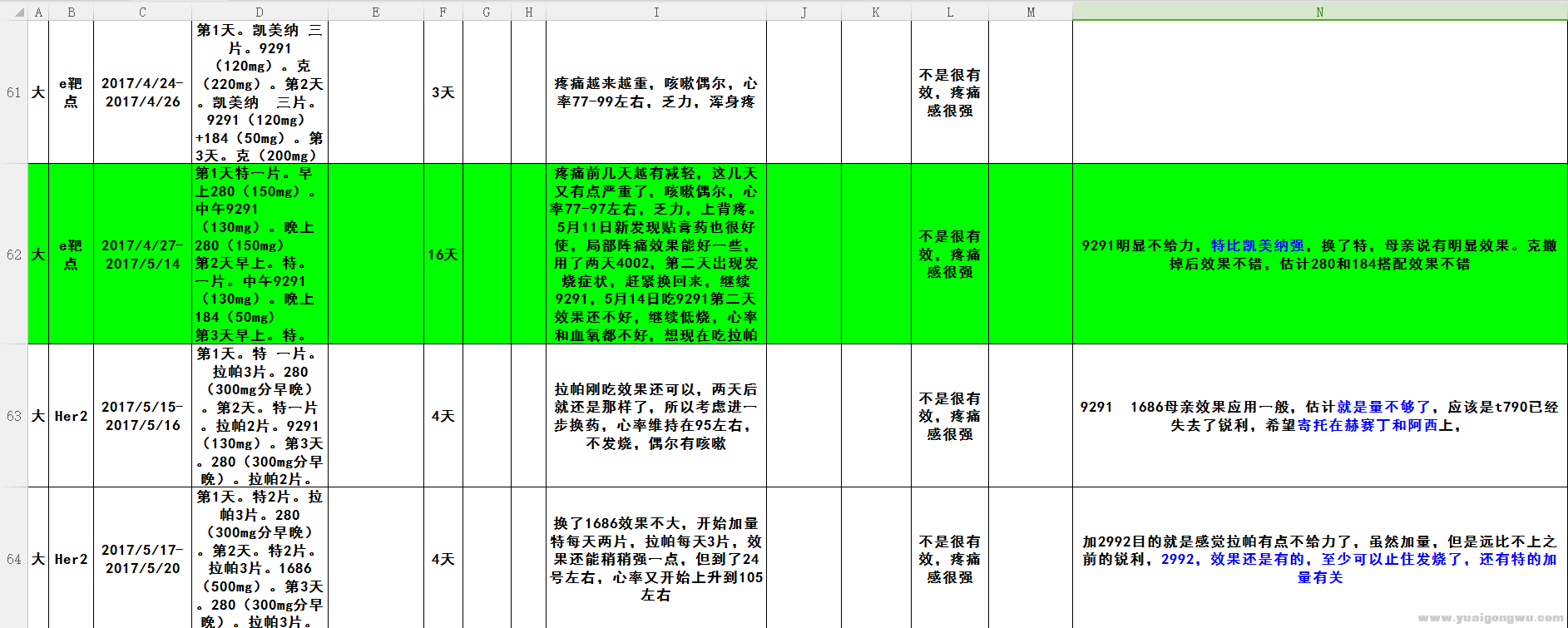Click 'Her2' cell in row 63
This screenshot has width=1568, height=628.
[72, 416]
